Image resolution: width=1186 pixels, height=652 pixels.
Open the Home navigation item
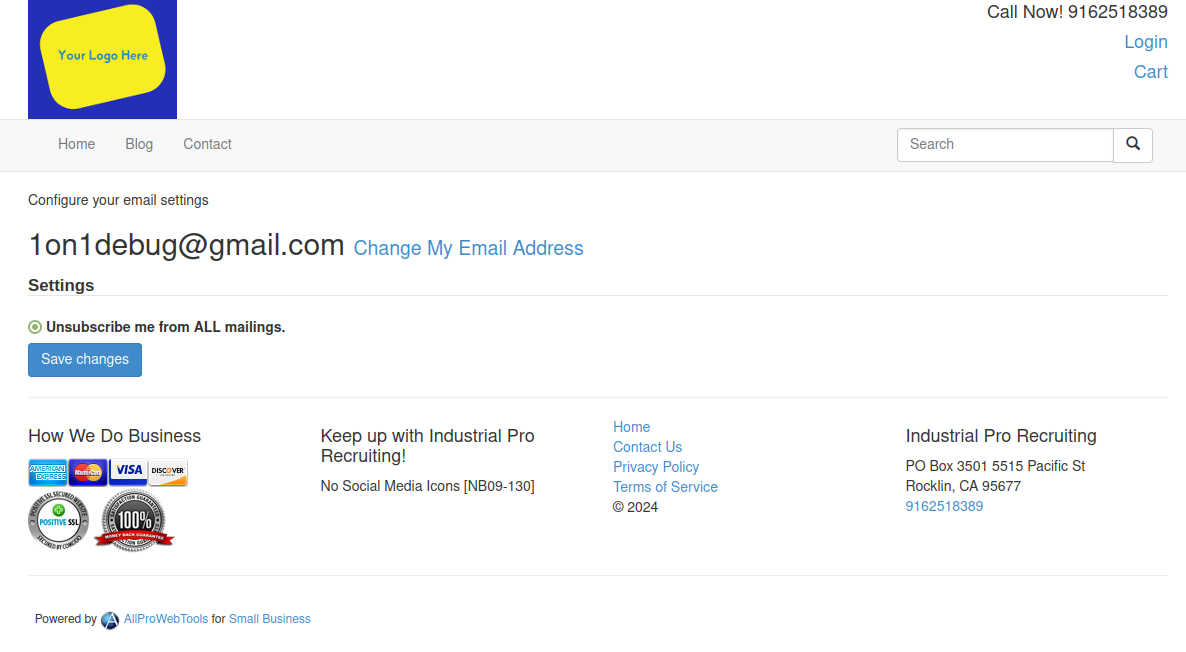(x=76, y=144)
